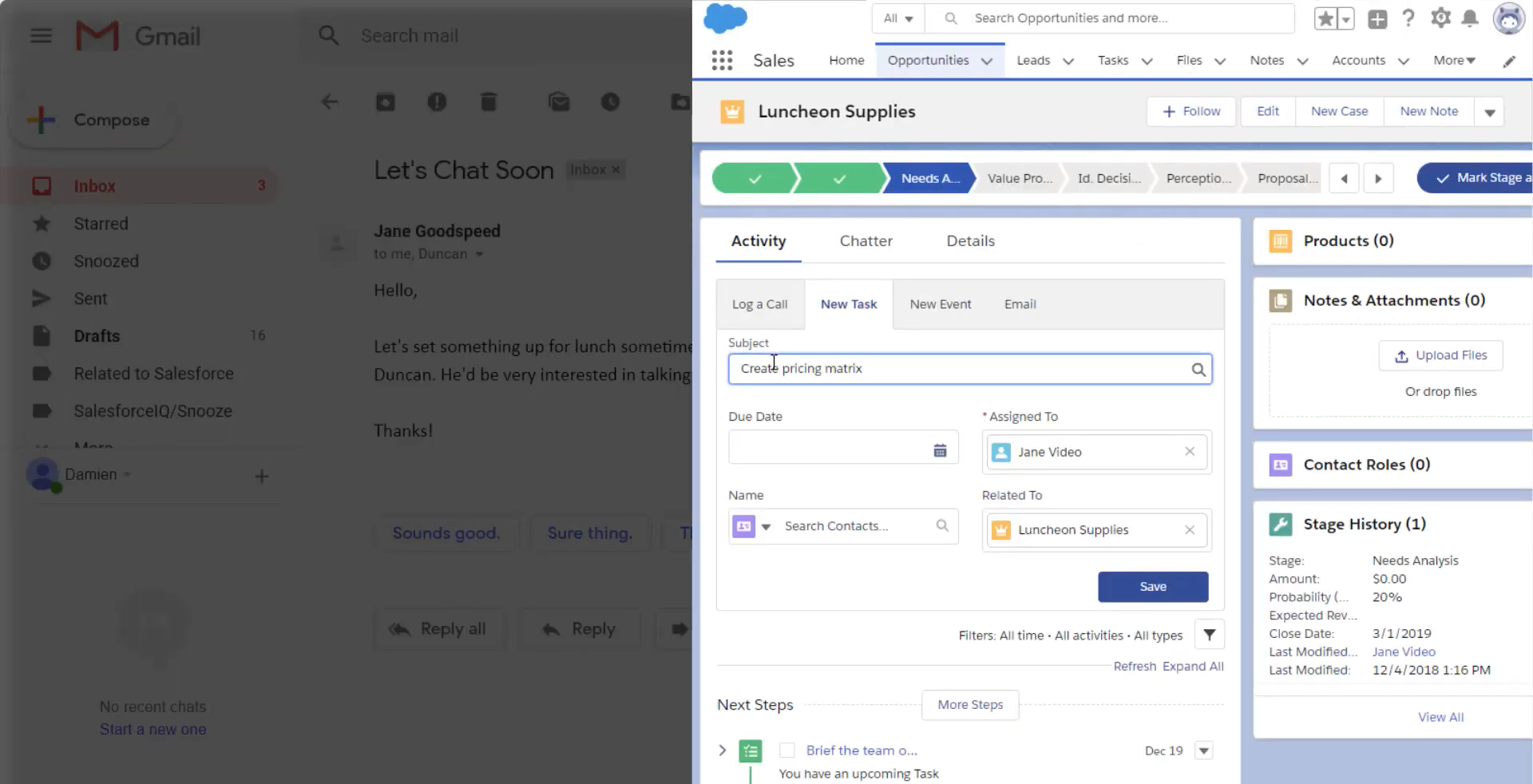Image resolution: width=1533 pixels, height=784 pixels.
Task: Open the contact type picker in Name field
Action: coord(752,527)
